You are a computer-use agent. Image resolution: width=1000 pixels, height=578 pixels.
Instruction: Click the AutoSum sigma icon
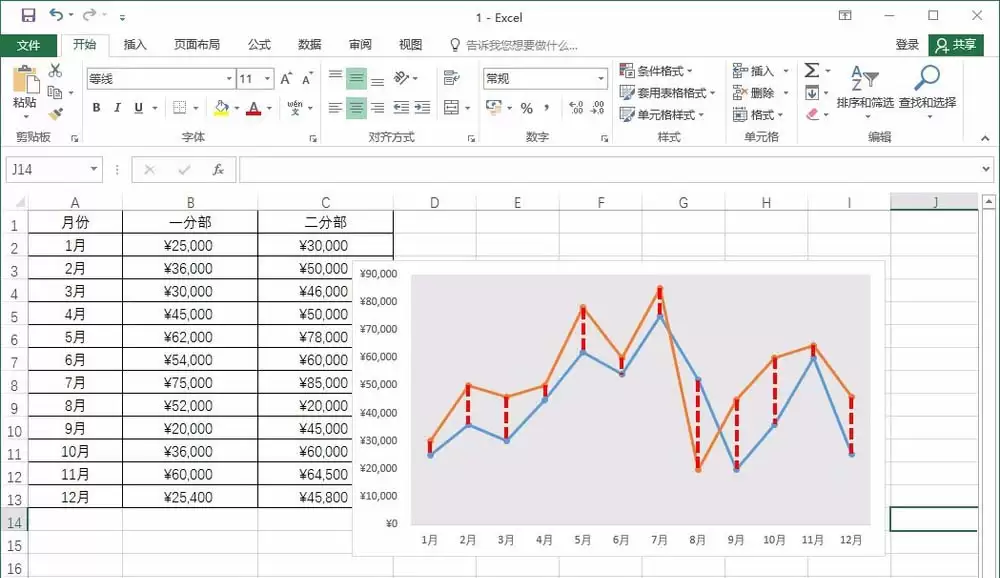[811, 70]
